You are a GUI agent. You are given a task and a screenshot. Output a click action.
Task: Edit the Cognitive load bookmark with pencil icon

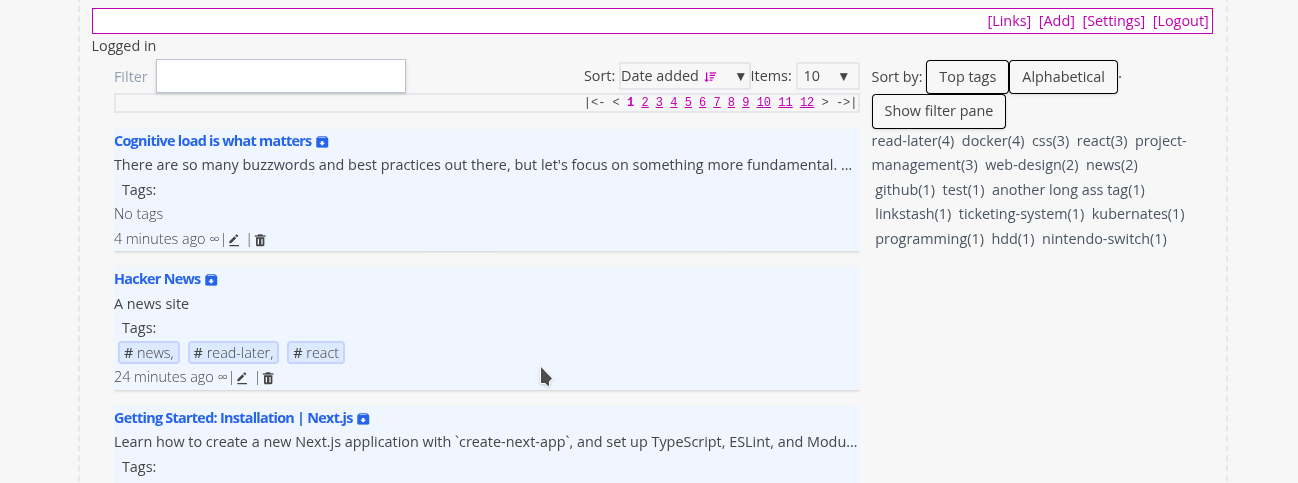click(234, 240)
